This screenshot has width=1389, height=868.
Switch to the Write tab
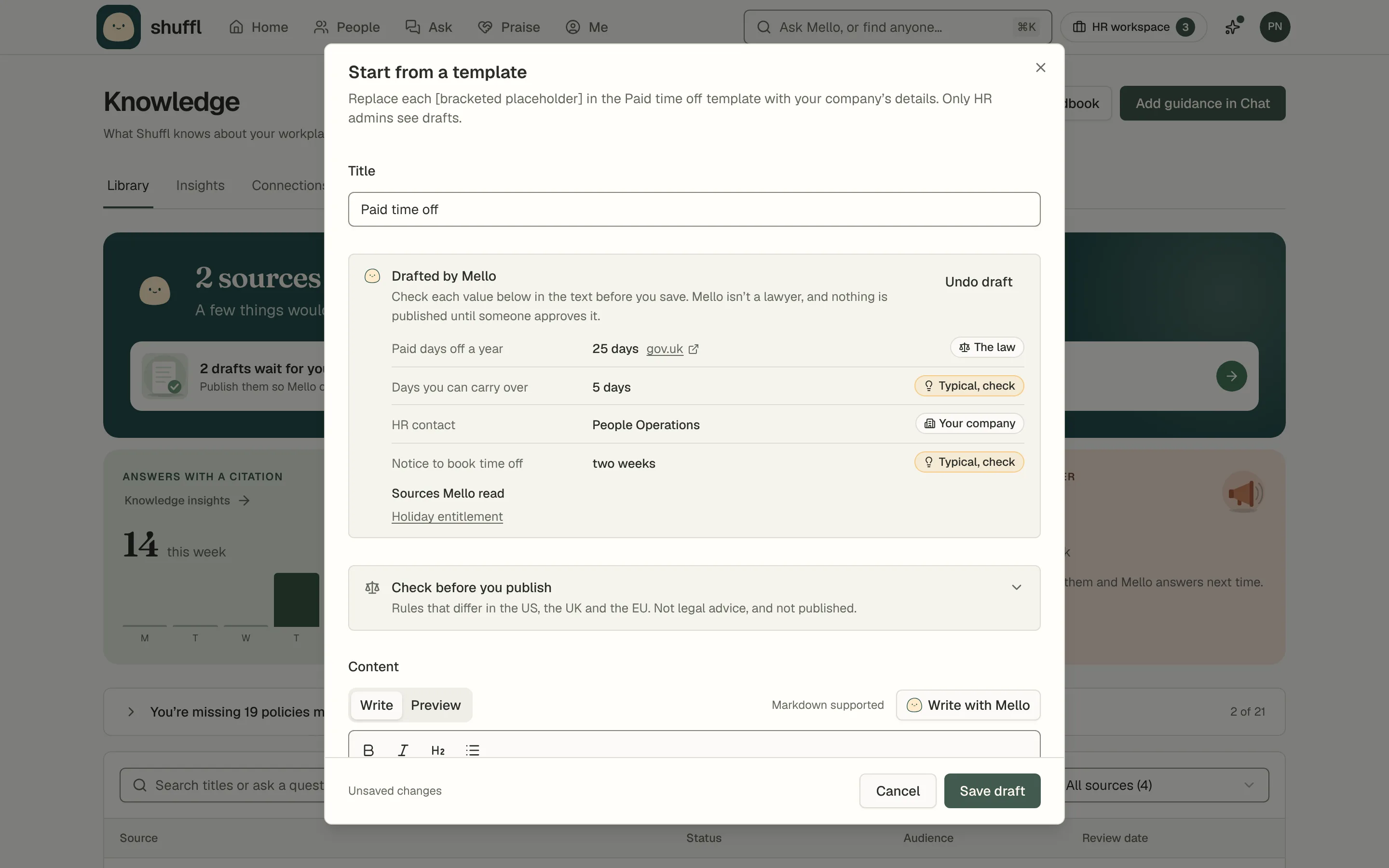pyautogui.click(x=376, y=705)
